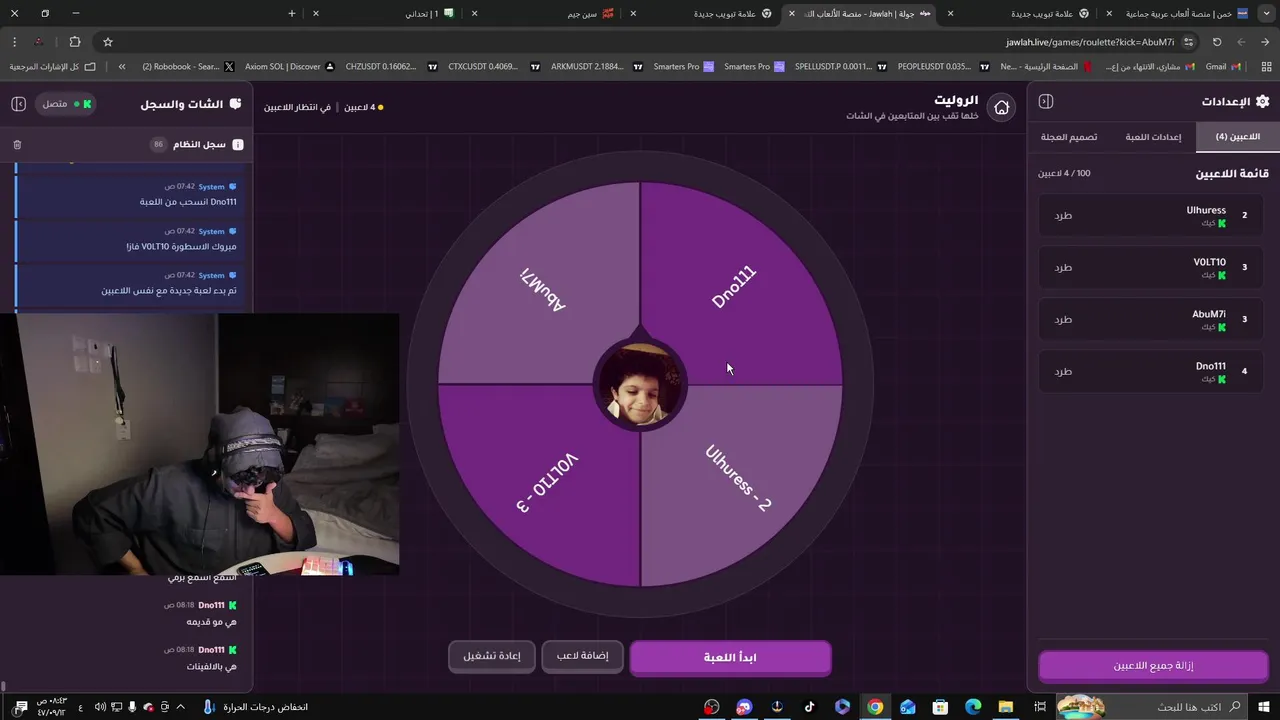Click the settings gear icon beside الإعدادات
The image size is (1280, 720).
click(1262, 101)
